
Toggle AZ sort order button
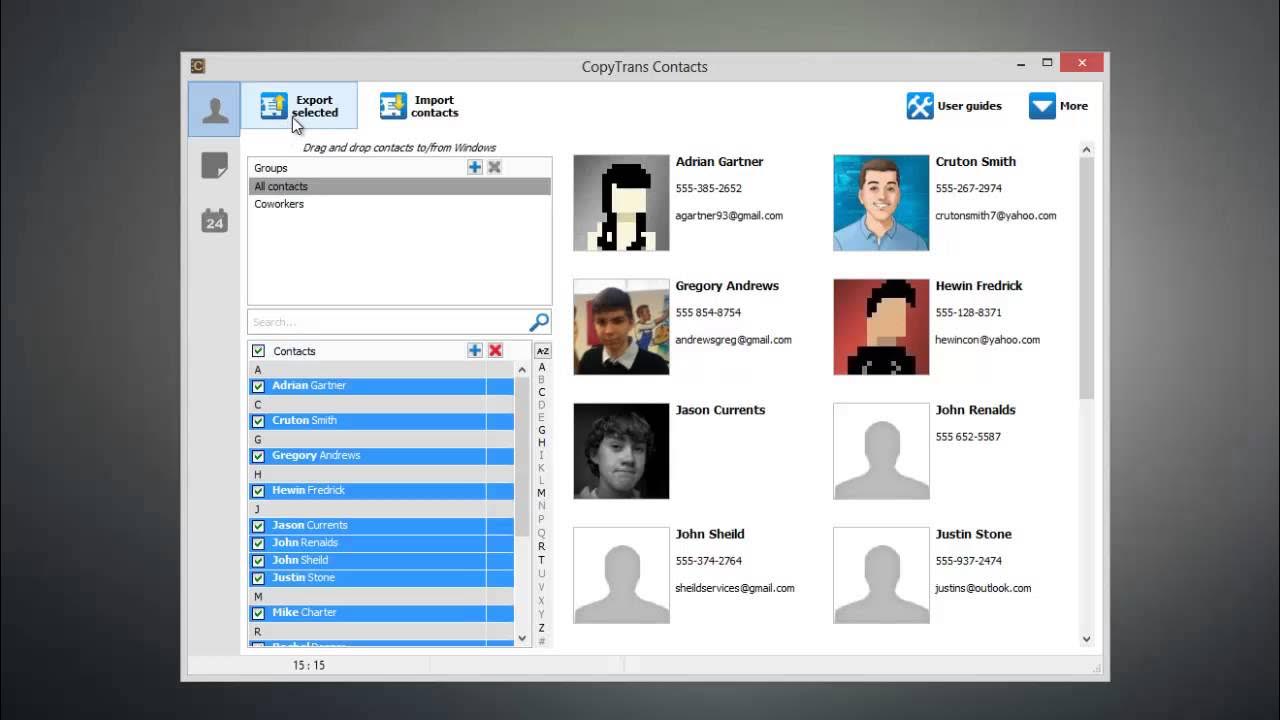pos(542,351)
